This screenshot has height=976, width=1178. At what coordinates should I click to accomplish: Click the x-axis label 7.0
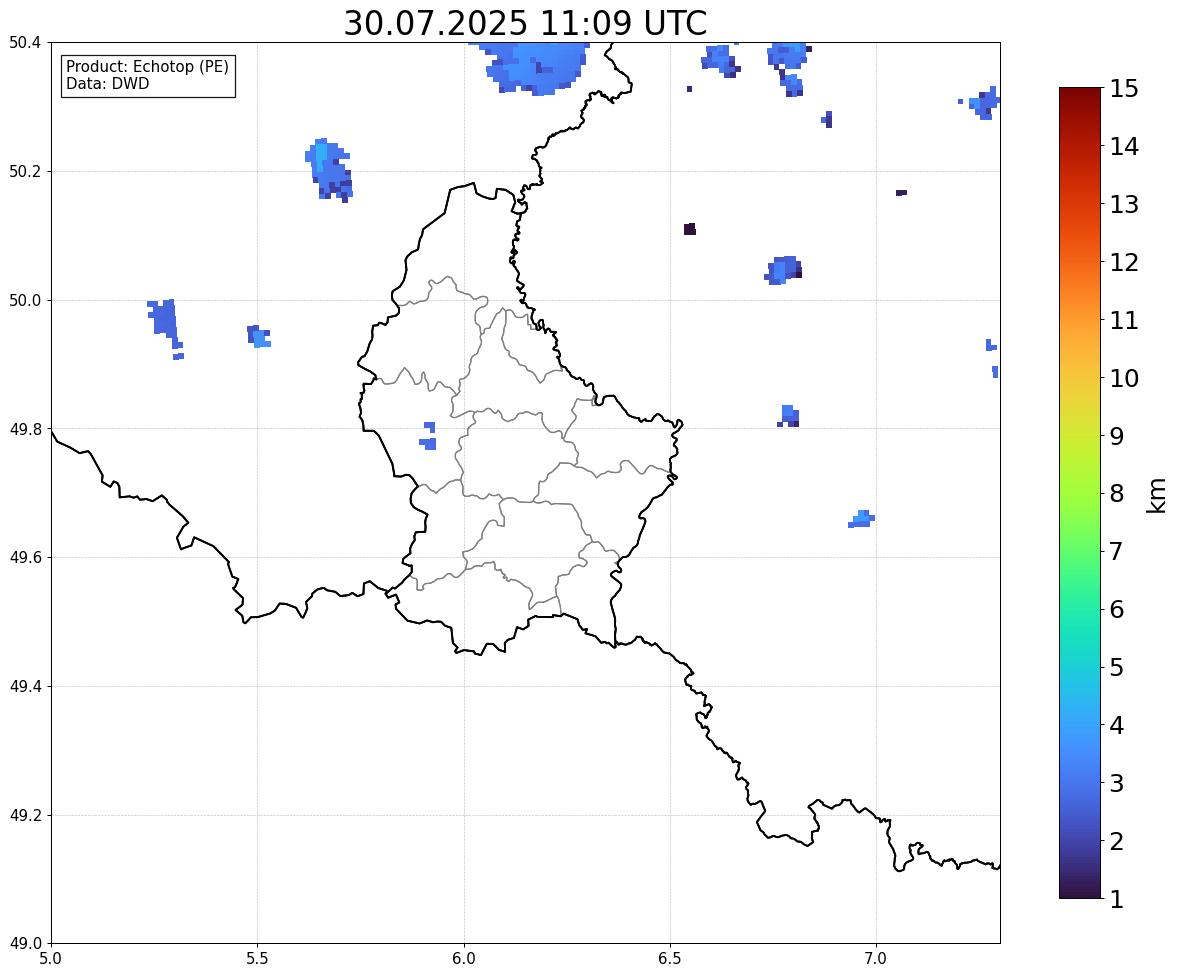tap(877, 959)
